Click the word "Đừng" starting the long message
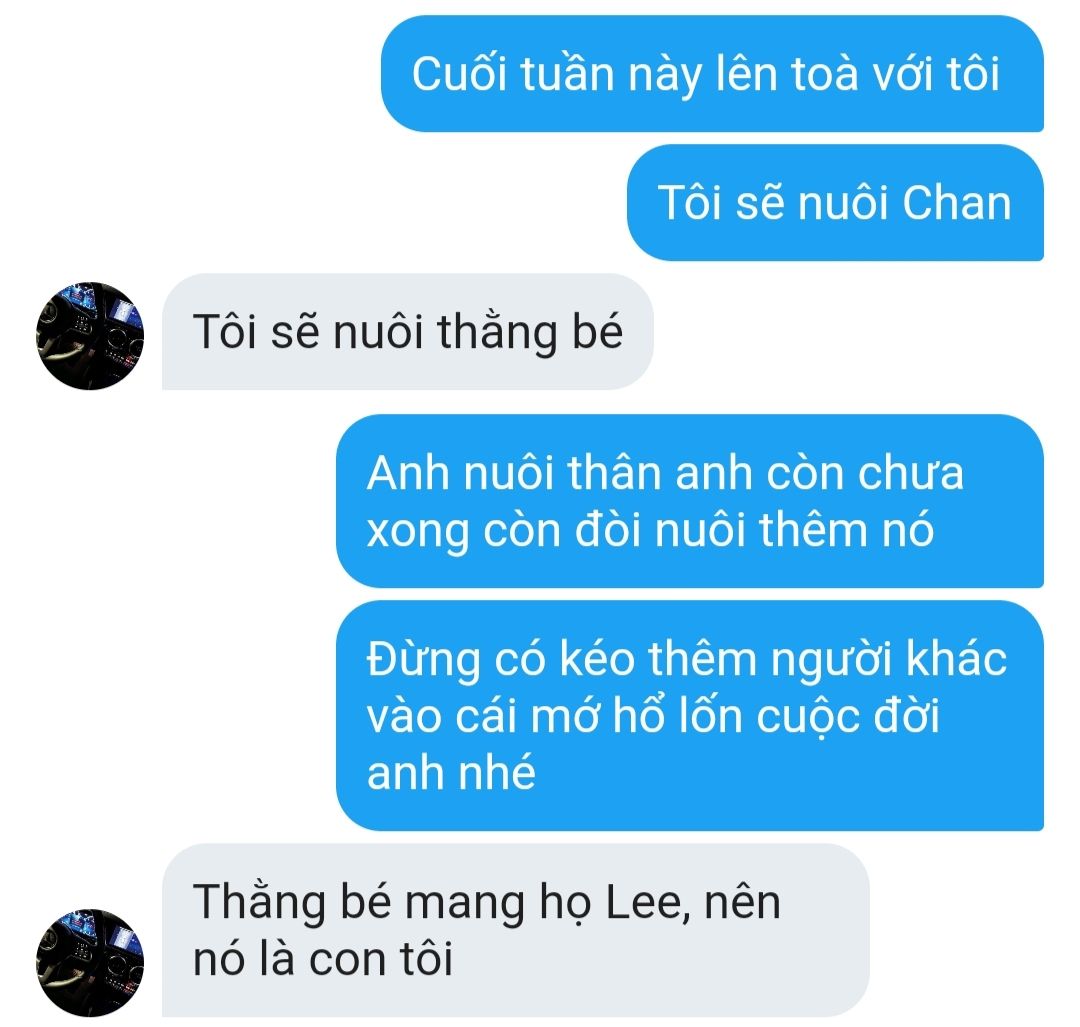 (x=423, y=660)
